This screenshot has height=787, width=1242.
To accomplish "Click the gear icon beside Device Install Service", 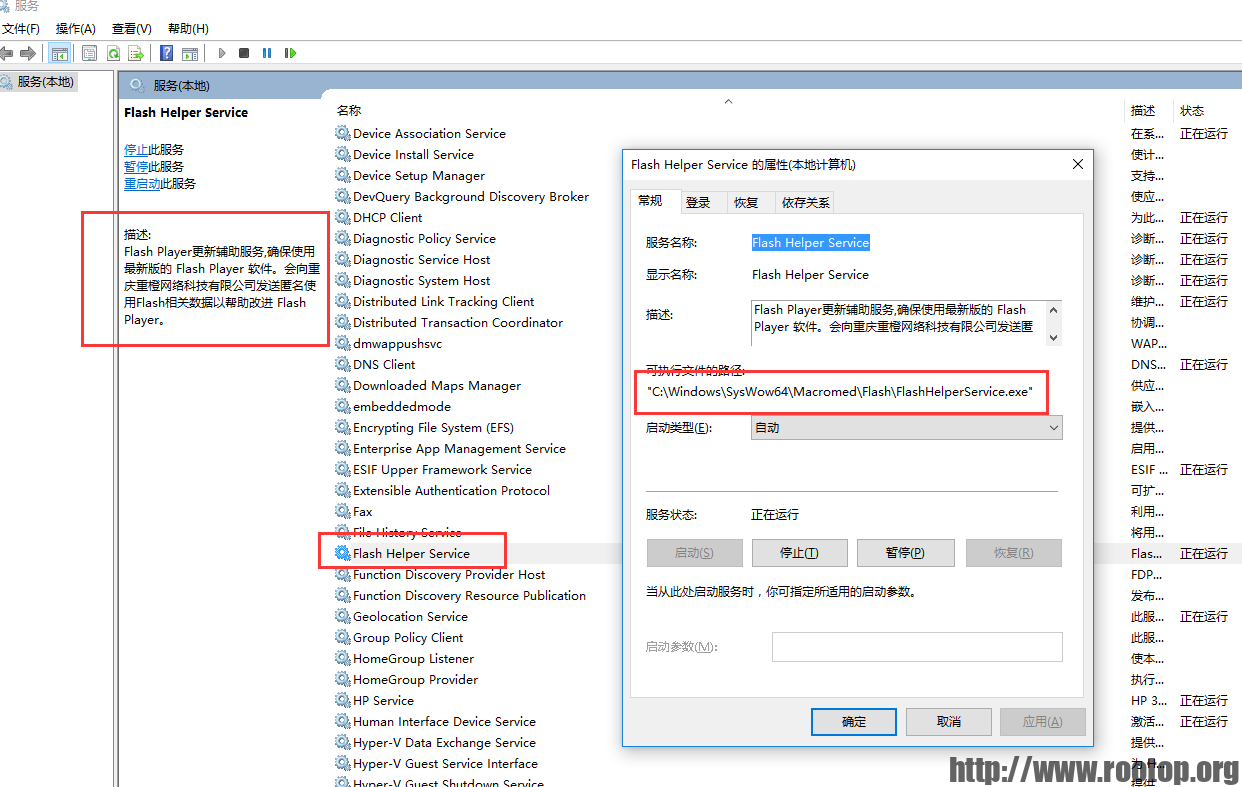I will tap(343, 154).
